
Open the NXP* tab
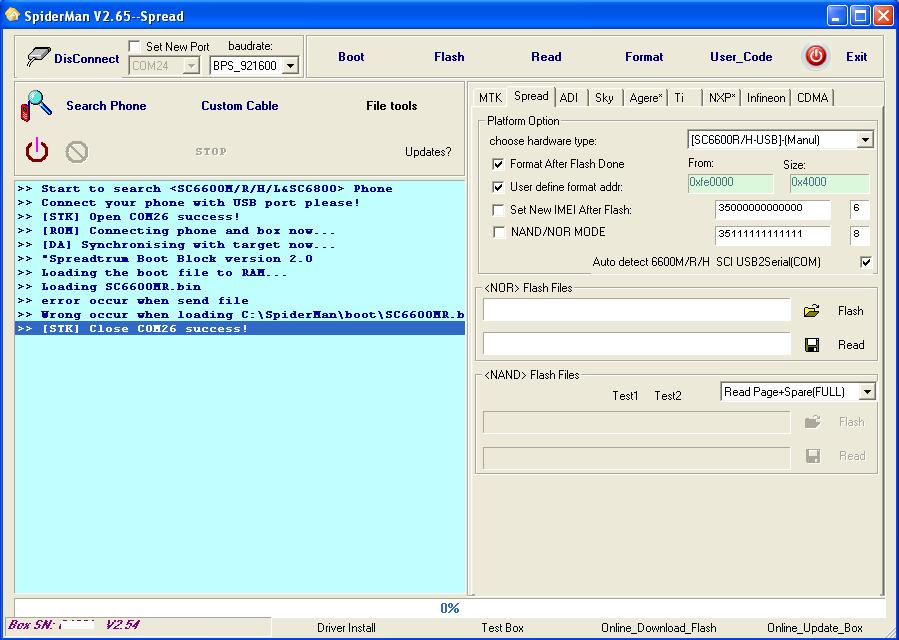click(x=722, y=98)
